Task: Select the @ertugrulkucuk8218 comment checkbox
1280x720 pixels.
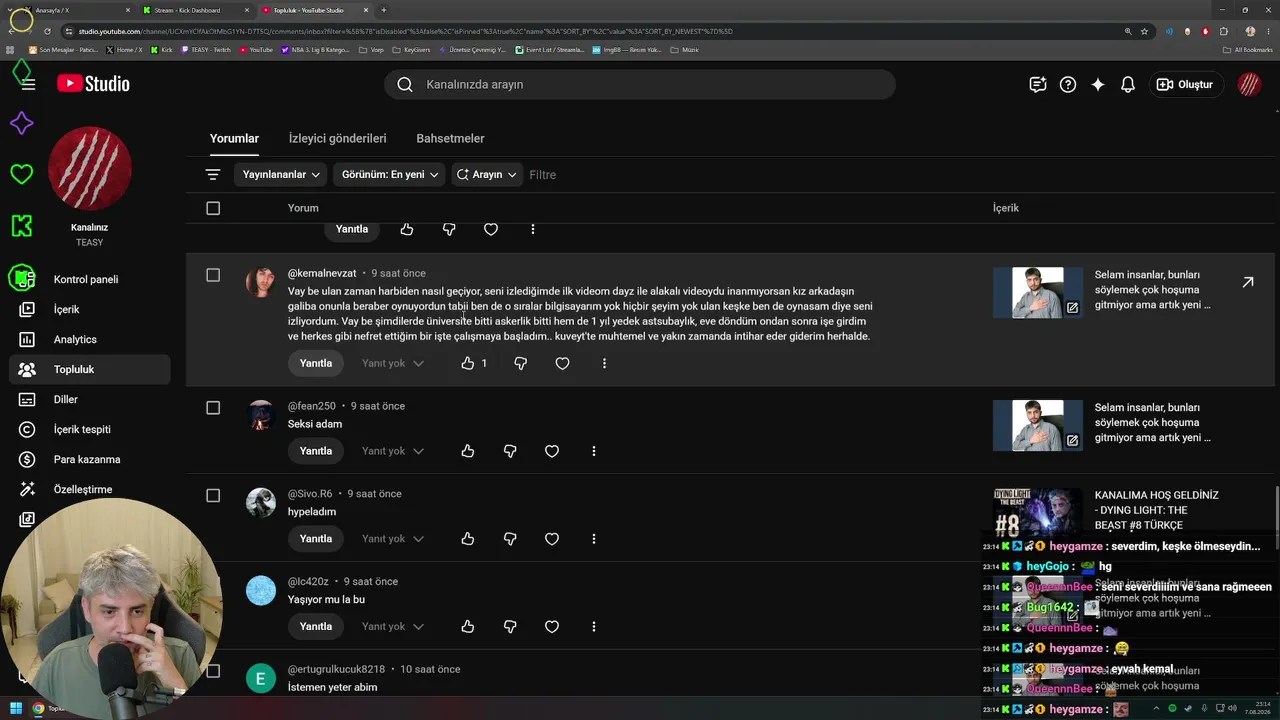Action: tap(213, 671)
